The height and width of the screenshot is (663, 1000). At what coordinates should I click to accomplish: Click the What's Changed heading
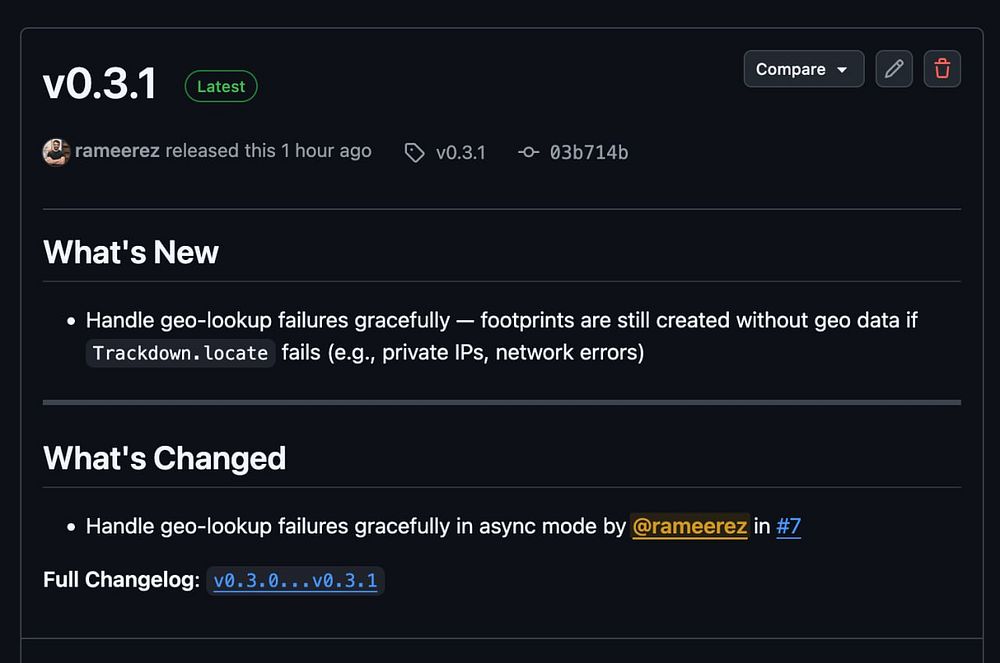[x=165, y=458]
